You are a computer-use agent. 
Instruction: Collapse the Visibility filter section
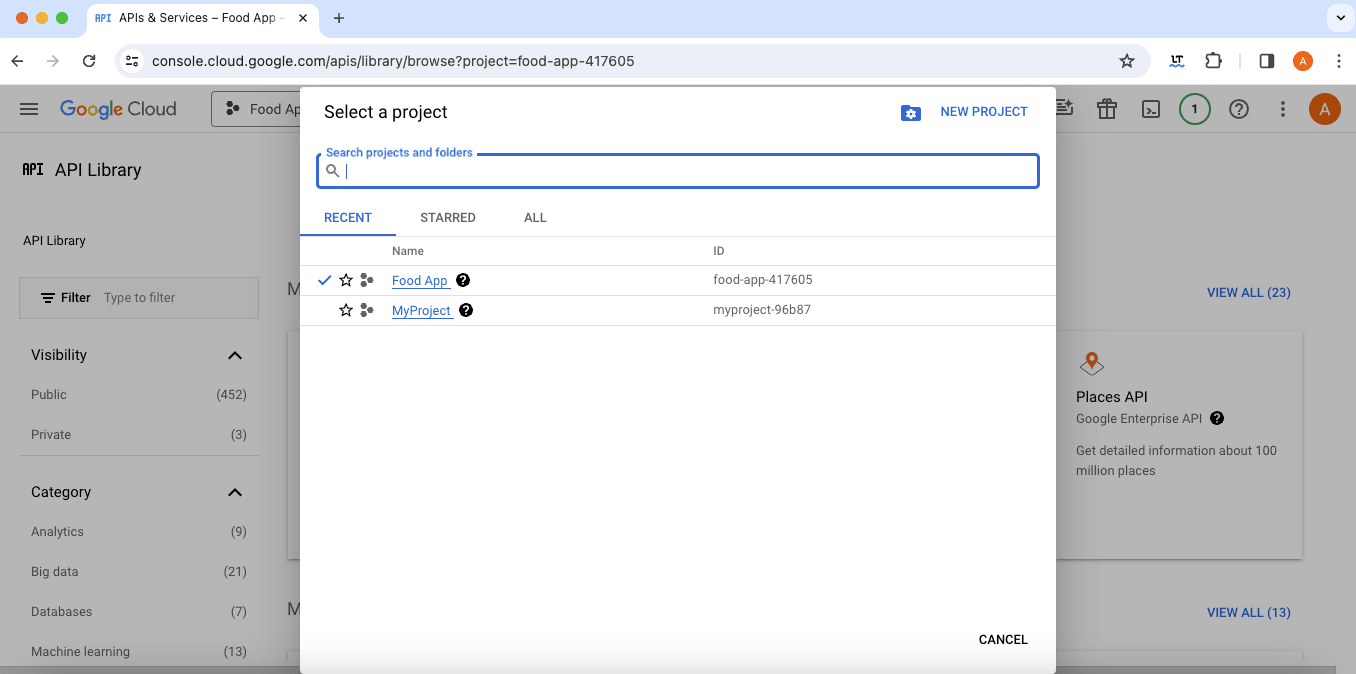(234, 355)
